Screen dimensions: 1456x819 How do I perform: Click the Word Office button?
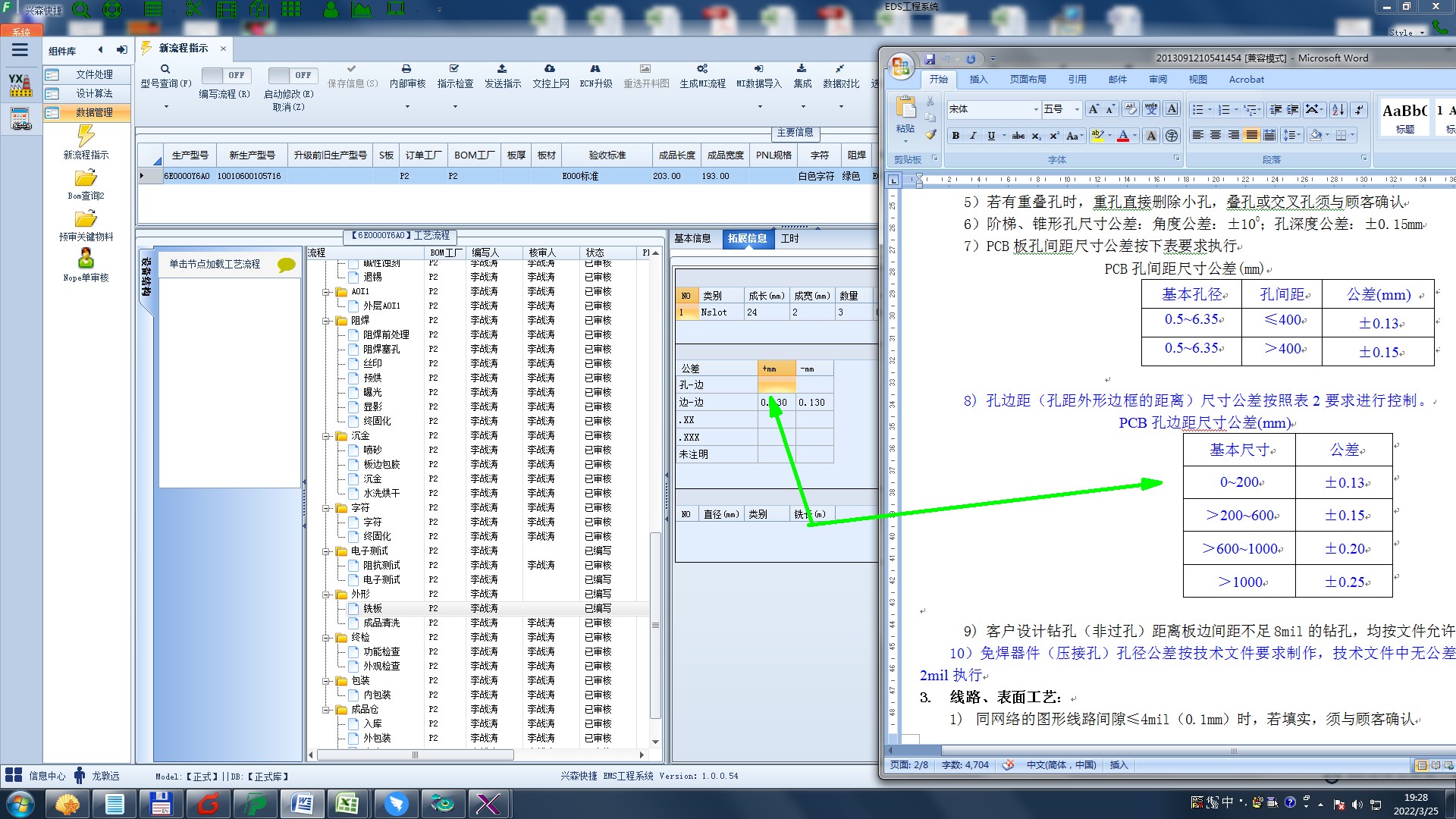coord(901,66)
